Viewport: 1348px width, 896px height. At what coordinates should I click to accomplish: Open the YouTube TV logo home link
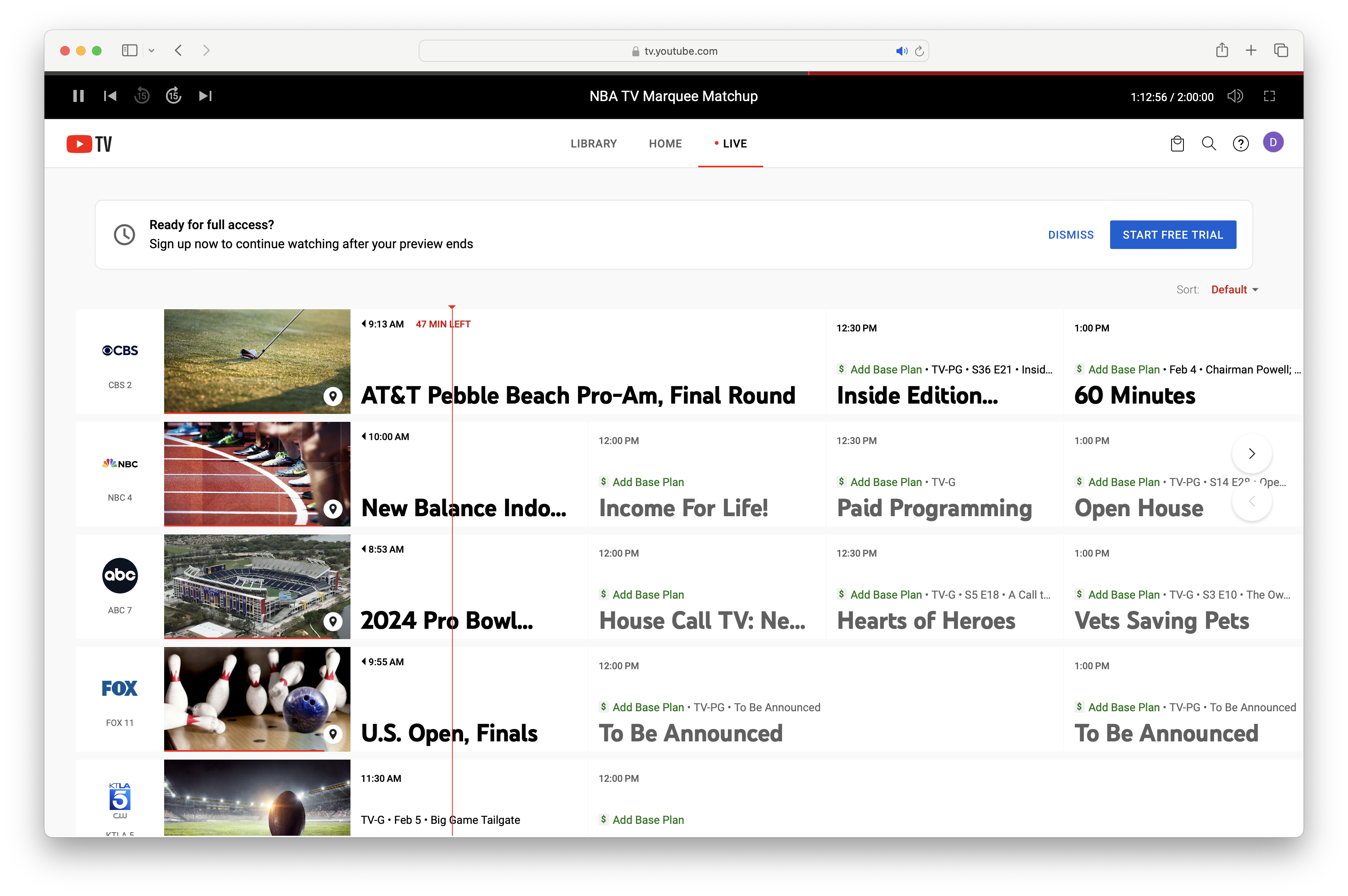coord(89,144)
